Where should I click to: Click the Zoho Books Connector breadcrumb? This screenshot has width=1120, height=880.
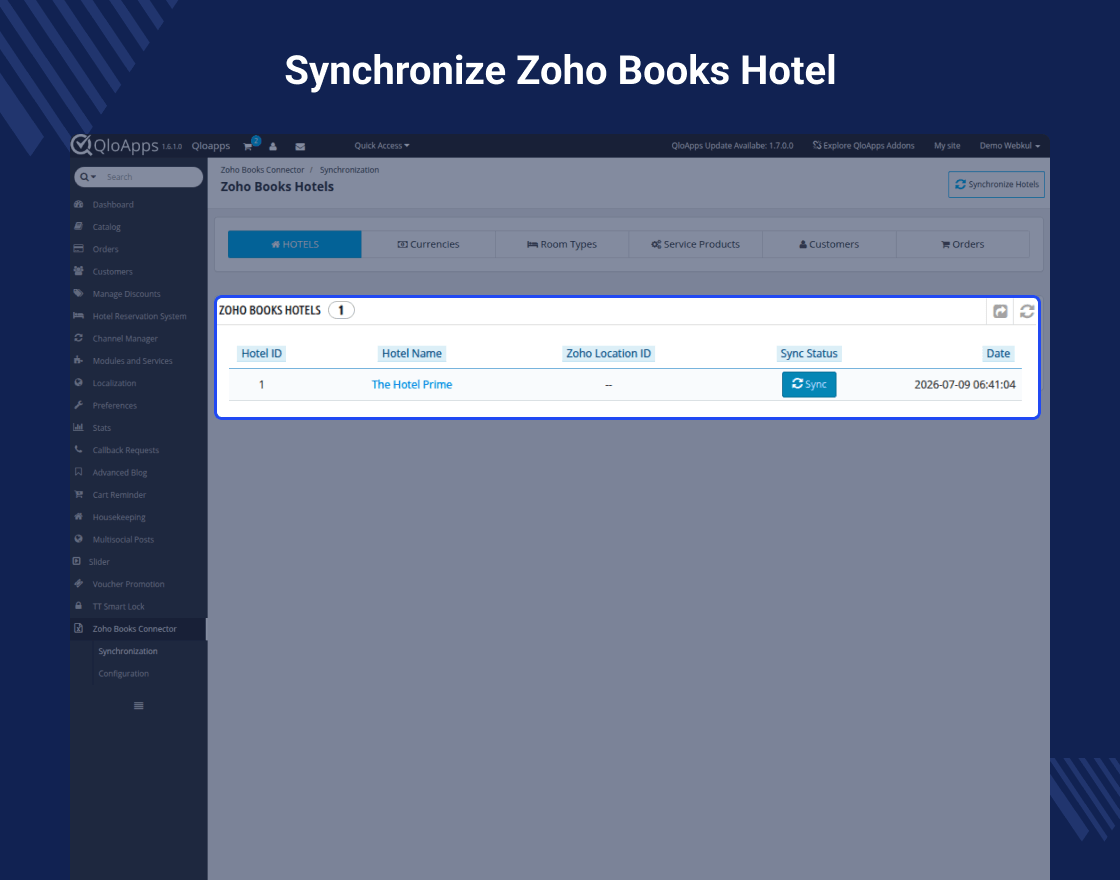coord(262,170)
